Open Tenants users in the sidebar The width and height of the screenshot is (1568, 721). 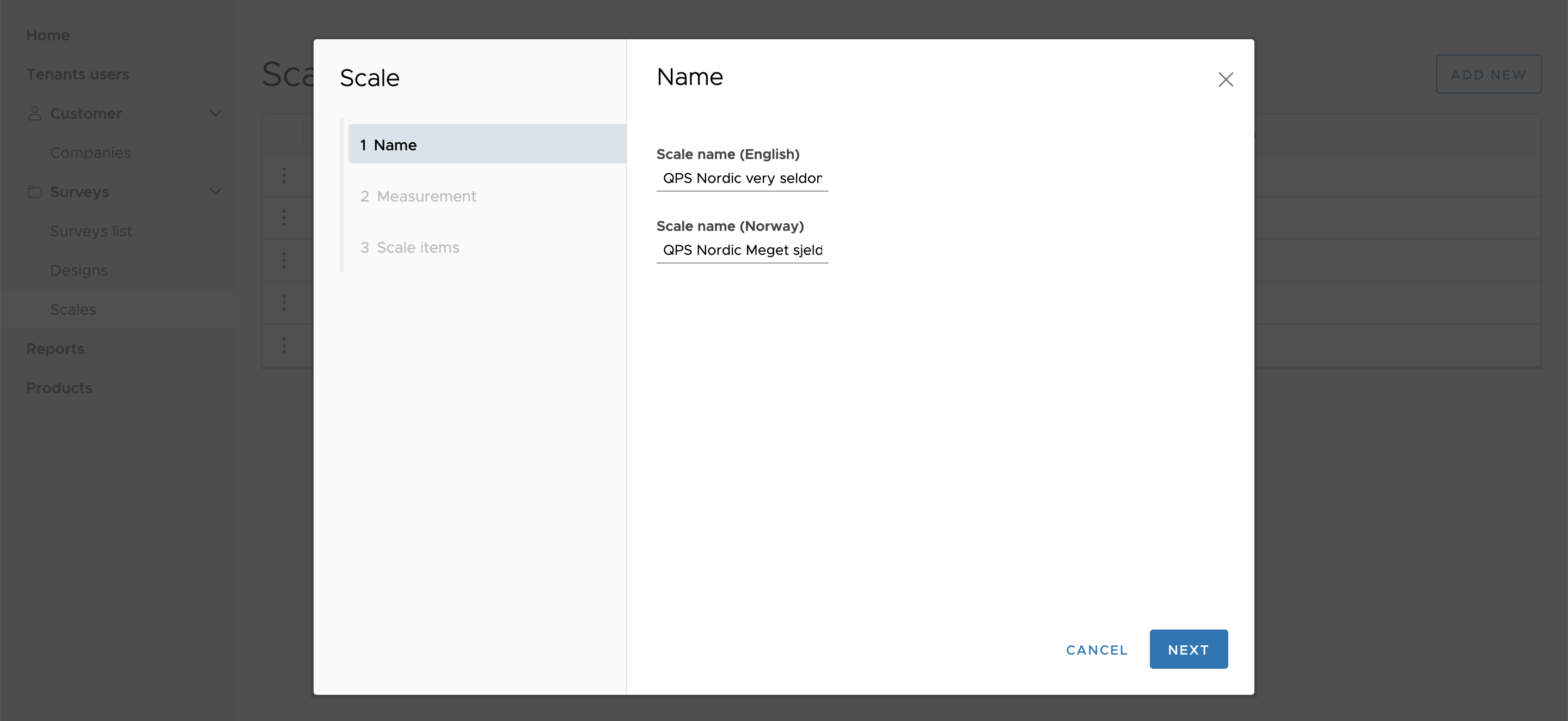[77, 74]
